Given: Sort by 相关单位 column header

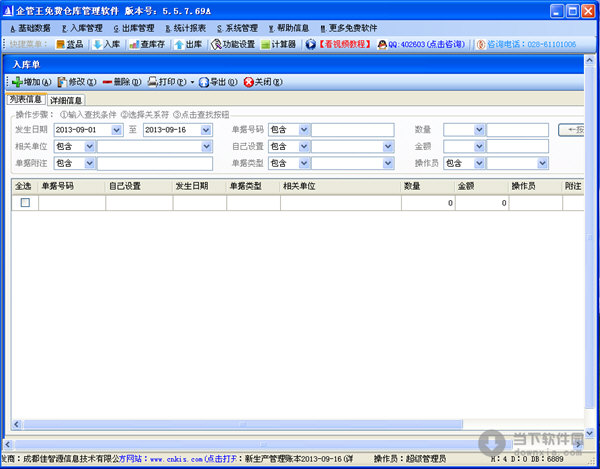Looking at the screenshot, I should (341, 186).
